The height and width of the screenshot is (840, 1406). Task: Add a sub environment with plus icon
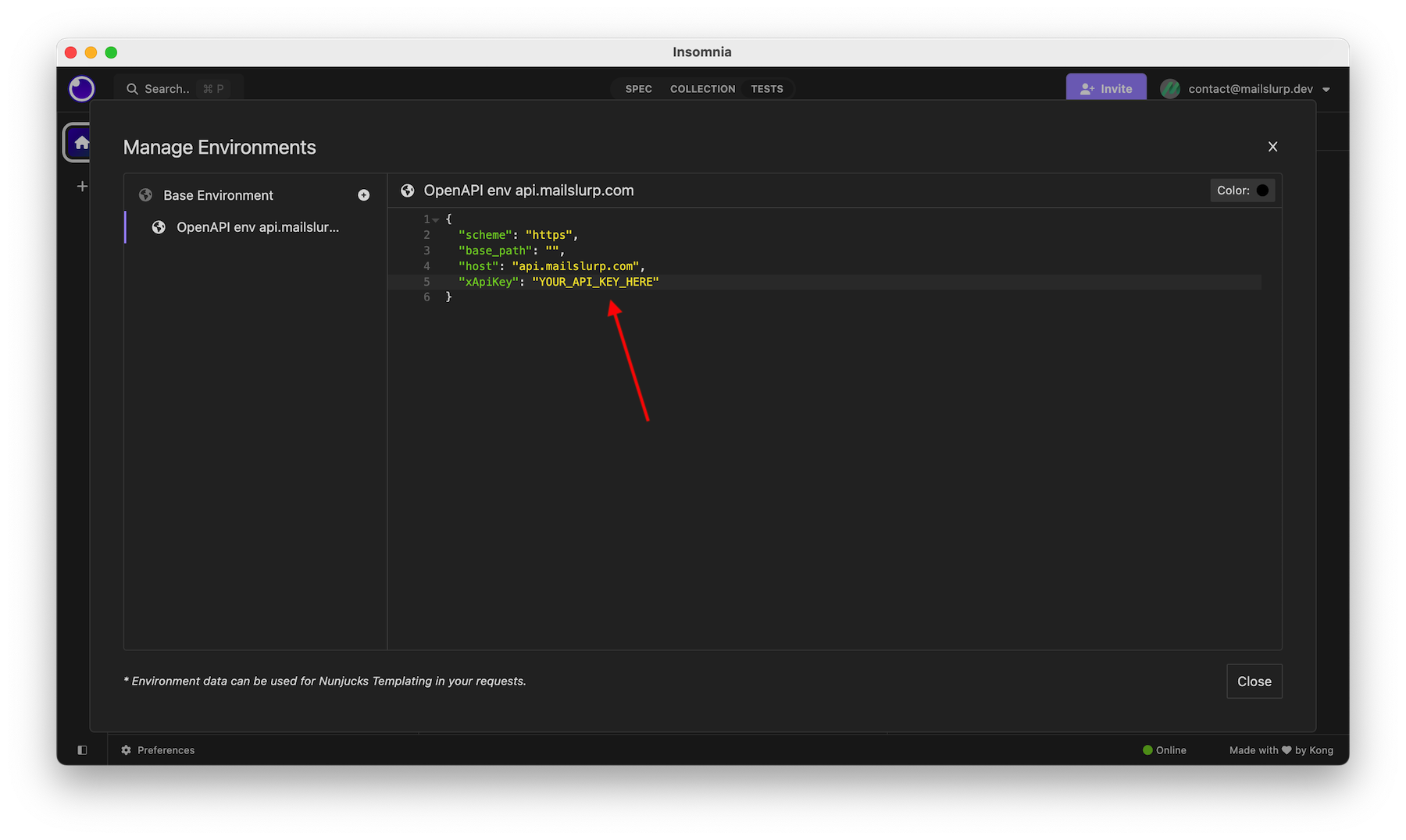point(363,195)
